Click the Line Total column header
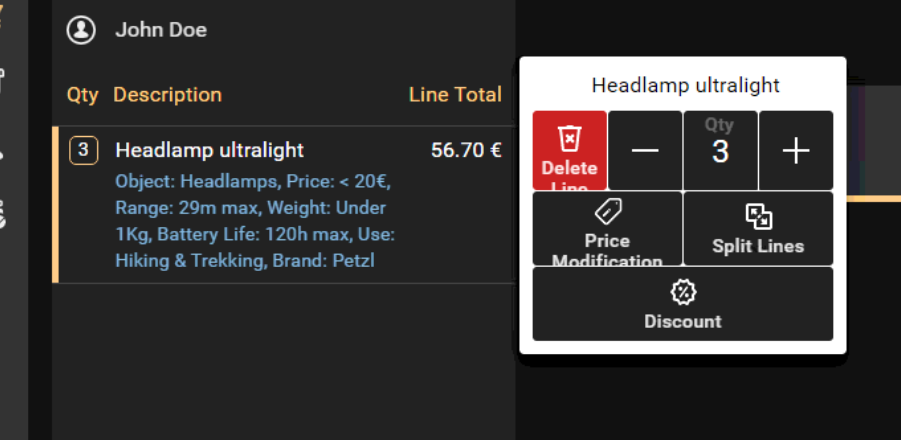 tap(455, 95)
